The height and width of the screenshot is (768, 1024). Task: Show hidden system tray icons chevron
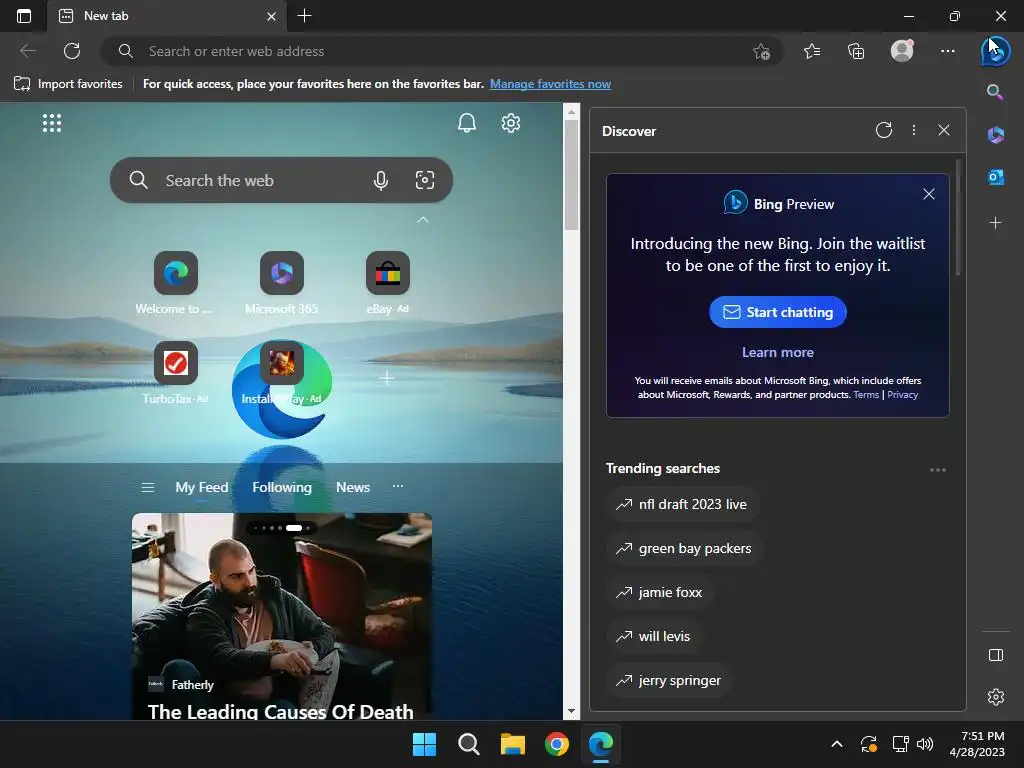pos(837,744)
